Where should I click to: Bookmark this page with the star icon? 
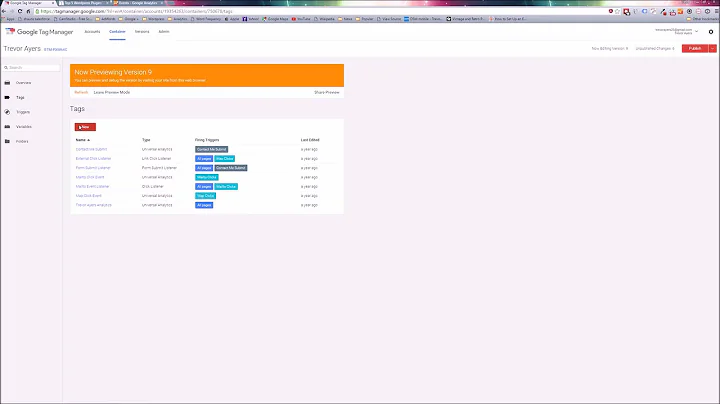[x=618, y=11]
